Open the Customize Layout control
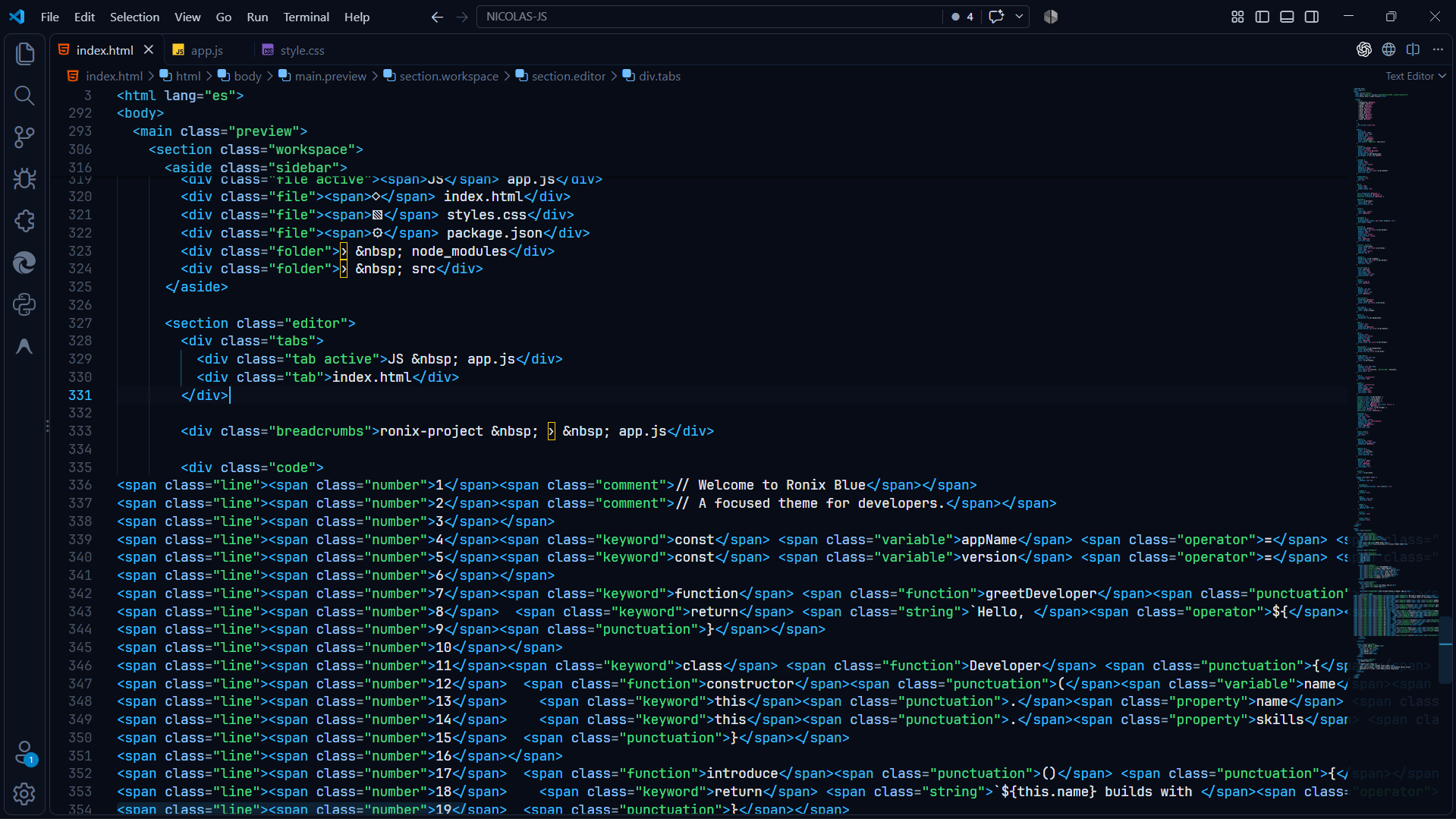Image resolution: width=1456 pixels, height=819 pixels. [x=1237, y=17]
